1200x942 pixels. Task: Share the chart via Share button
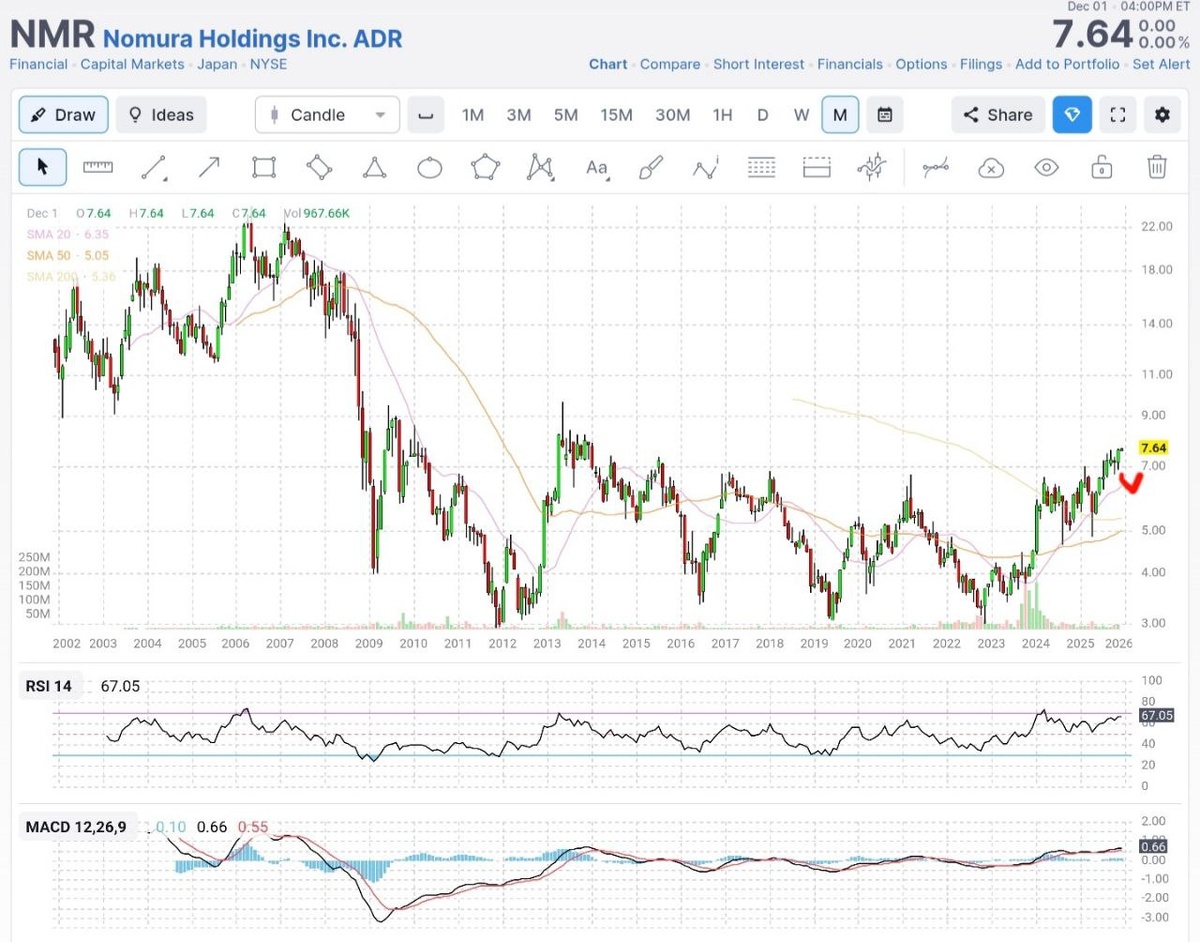(x=998, y=115)
